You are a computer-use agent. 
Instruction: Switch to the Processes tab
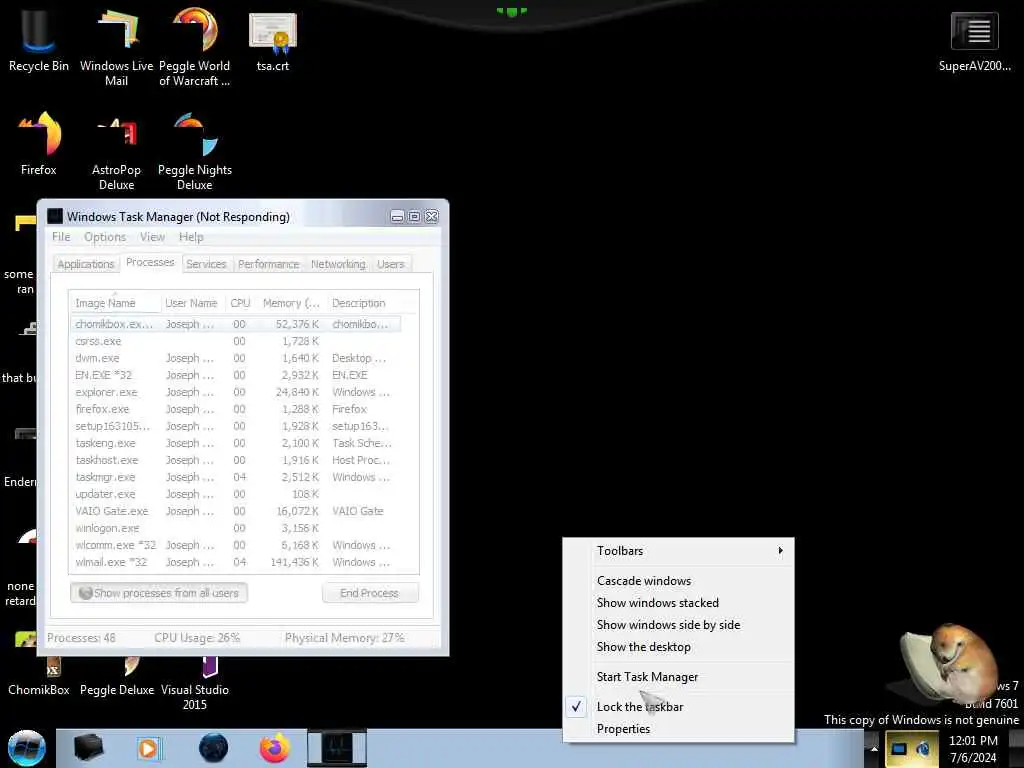pos(150,262)
